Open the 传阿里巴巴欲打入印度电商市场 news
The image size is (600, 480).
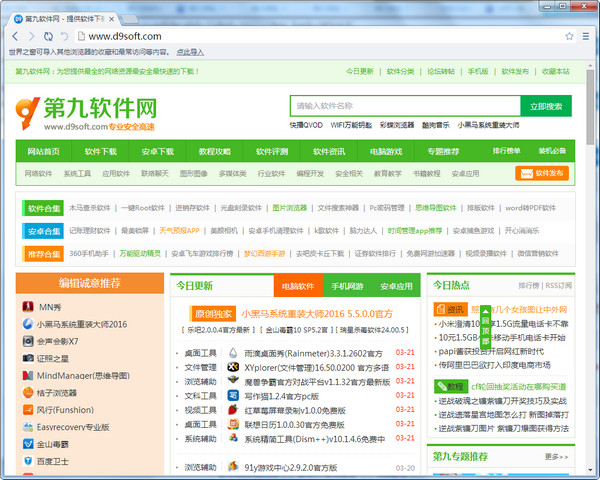click(494, 365)
